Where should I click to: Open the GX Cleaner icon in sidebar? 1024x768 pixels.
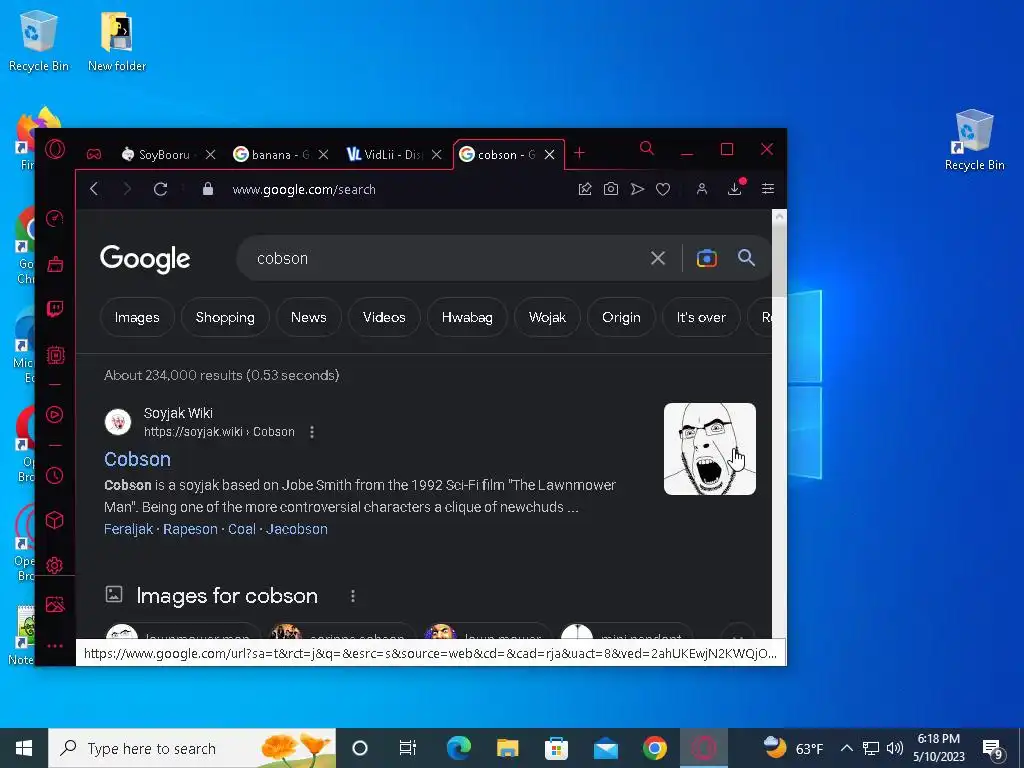coord(55,264)
